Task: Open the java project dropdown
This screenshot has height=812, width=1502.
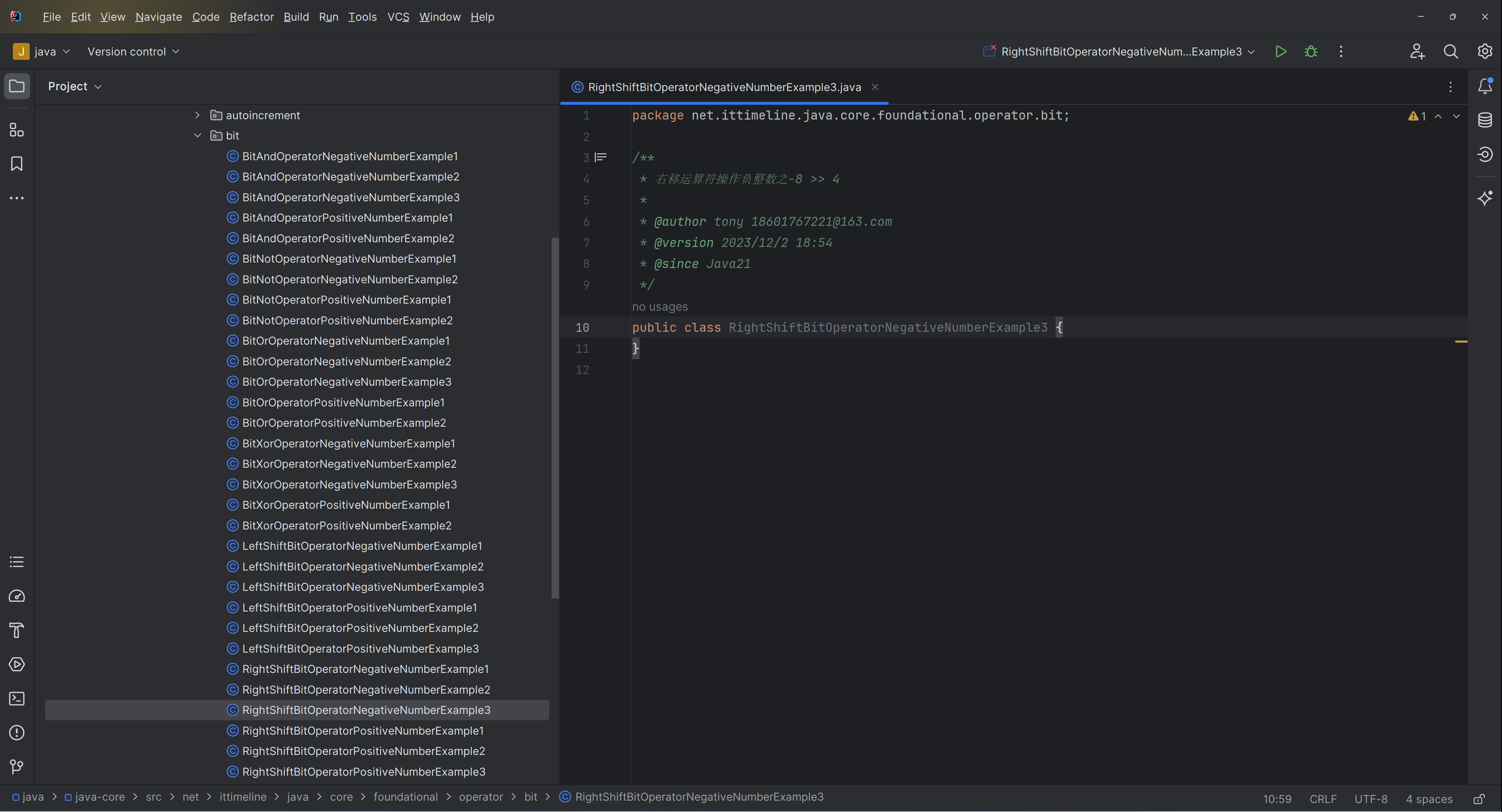Action: (42, 51)
